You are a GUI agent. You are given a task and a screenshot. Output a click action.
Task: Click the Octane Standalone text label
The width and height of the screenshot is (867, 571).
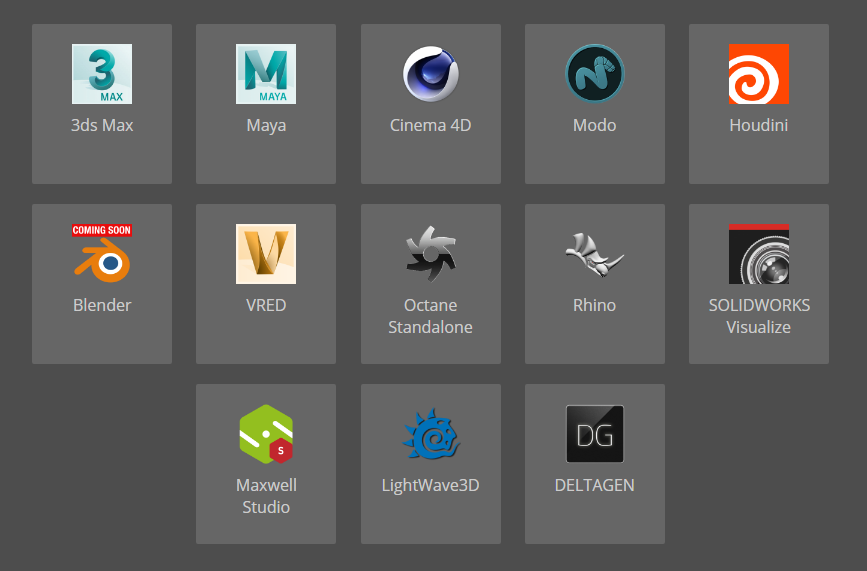pos(430,316)
